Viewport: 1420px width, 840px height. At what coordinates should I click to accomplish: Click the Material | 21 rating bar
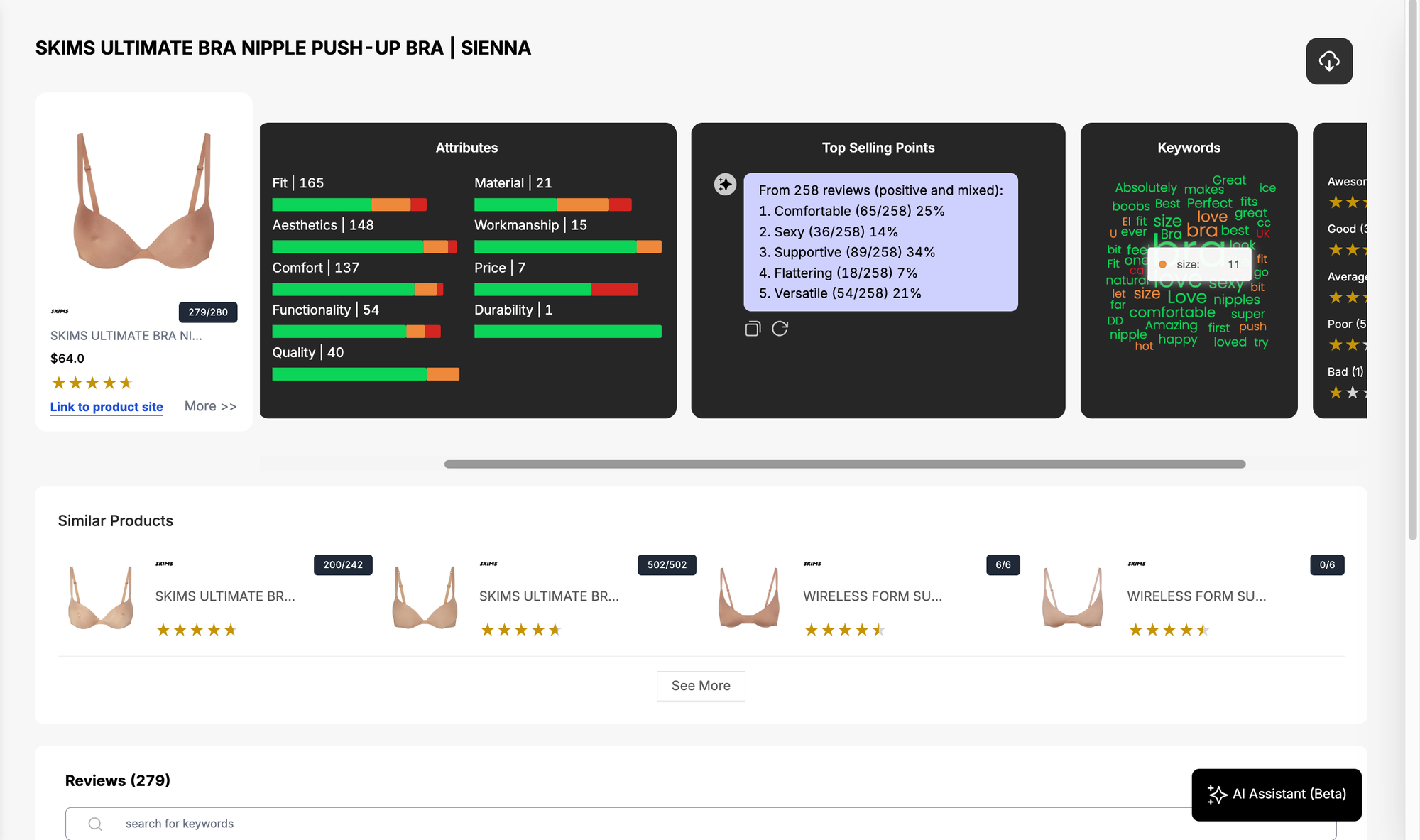pos(553,204)
